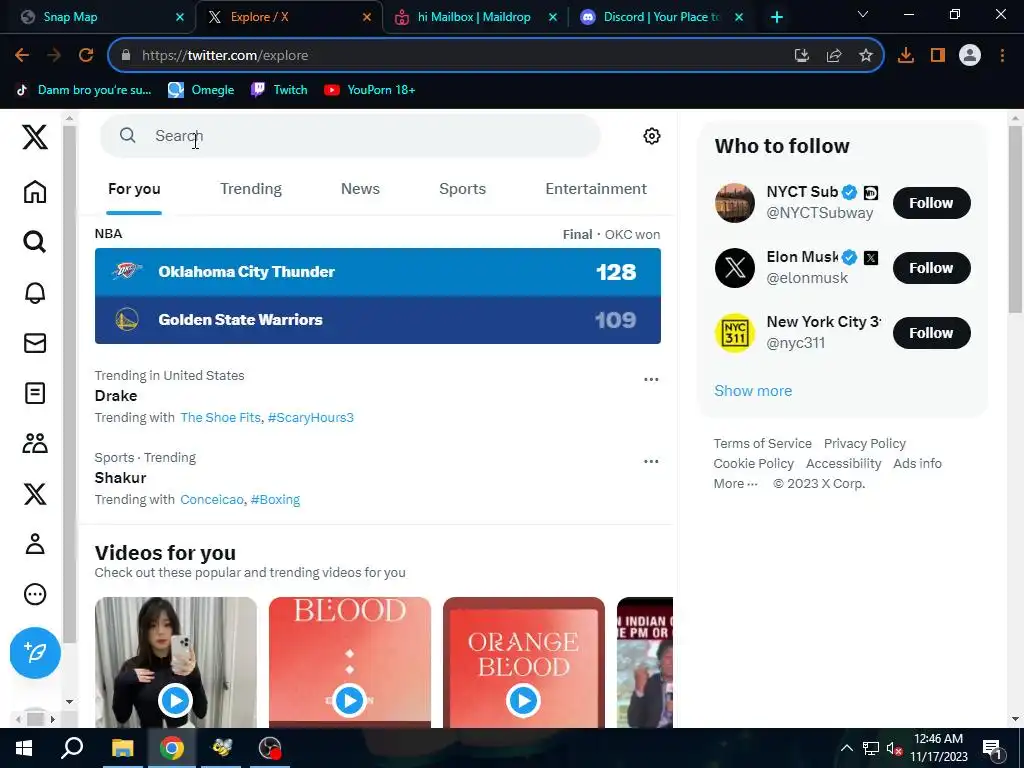Install app icon in address bar
The image size is (1024, 768).
click(801, 56)
